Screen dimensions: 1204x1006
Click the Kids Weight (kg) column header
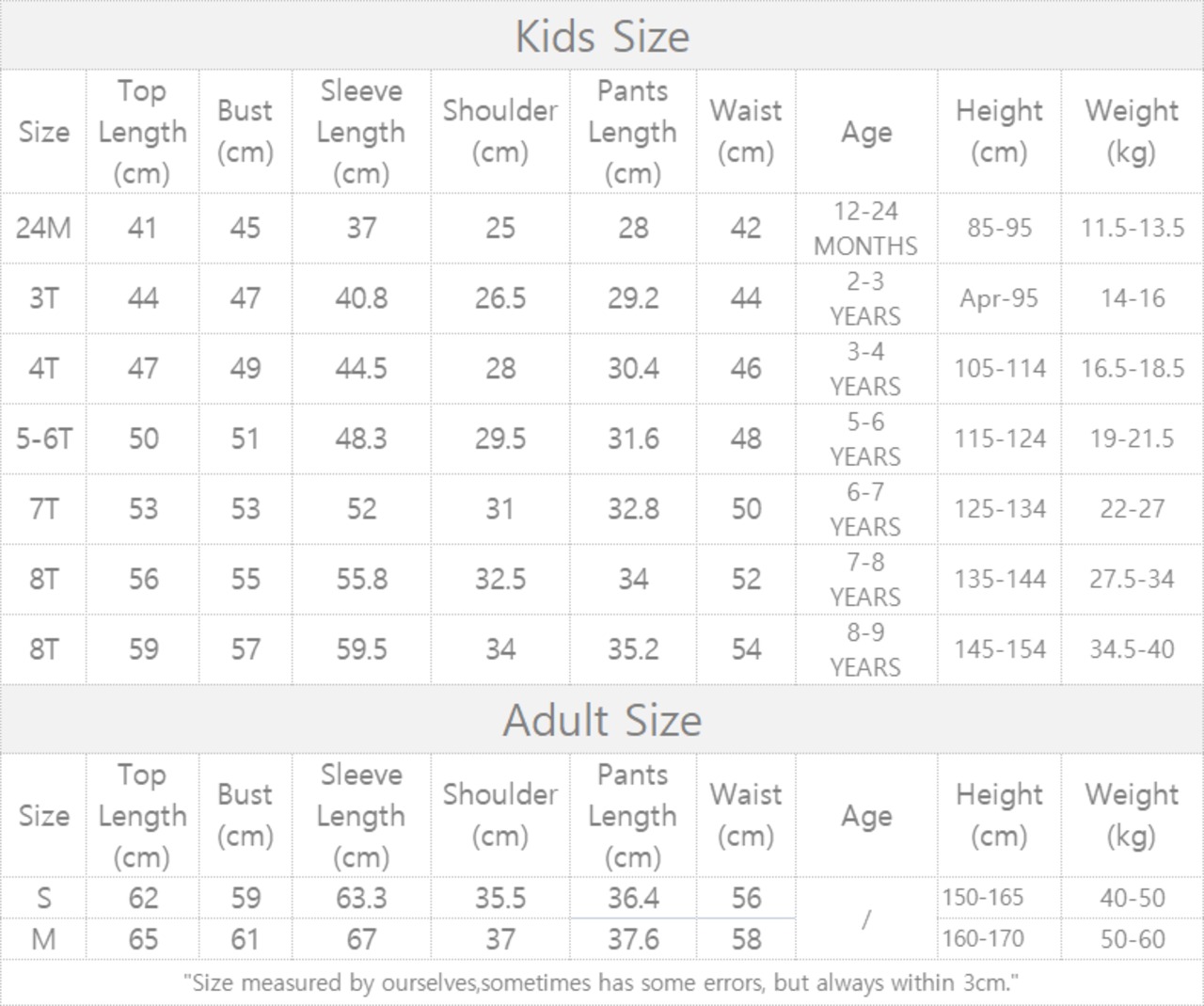tap(1133, 132)
